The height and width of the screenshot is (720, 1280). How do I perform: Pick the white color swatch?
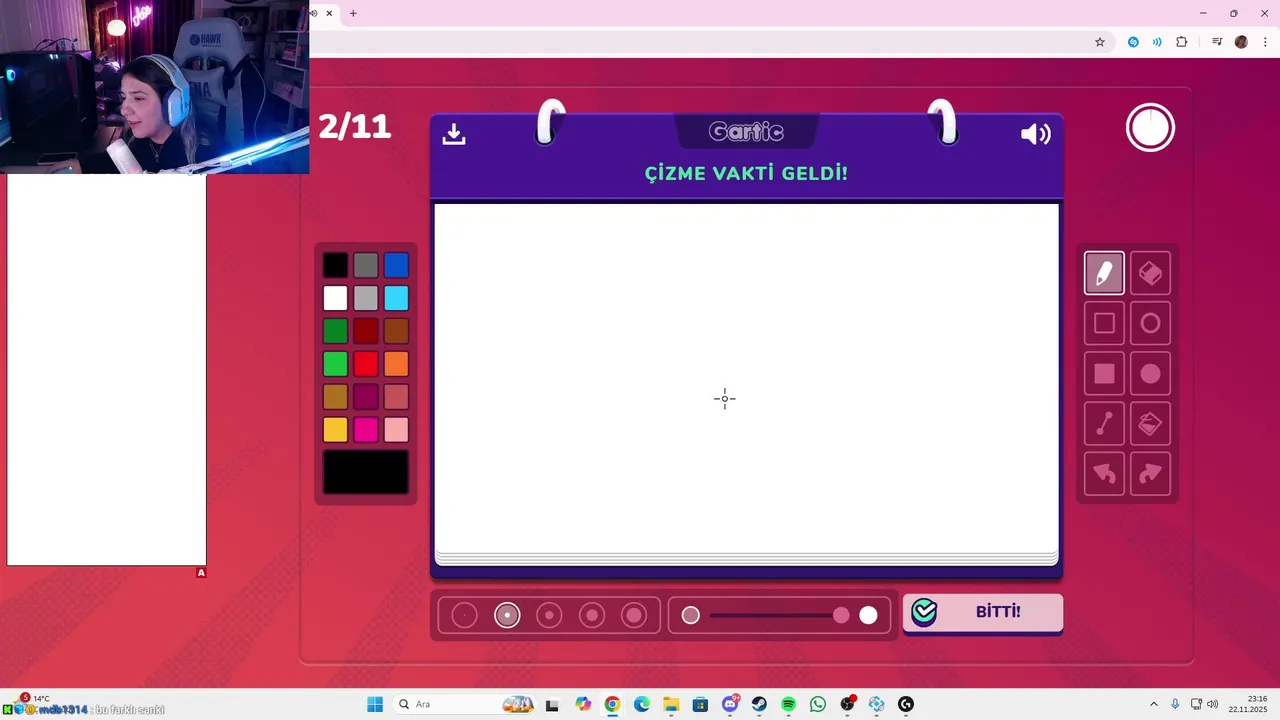(x=335, y=298)
